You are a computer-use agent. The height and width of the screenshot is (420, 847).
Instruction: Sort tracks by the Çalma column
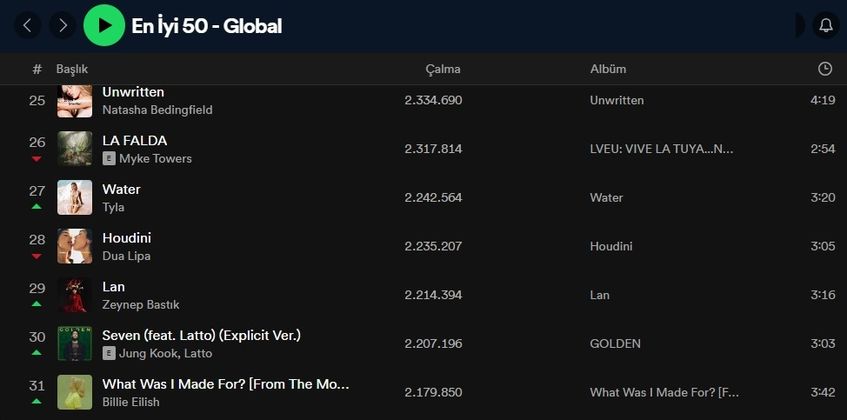pyautogui.click(x=443, y=69)
